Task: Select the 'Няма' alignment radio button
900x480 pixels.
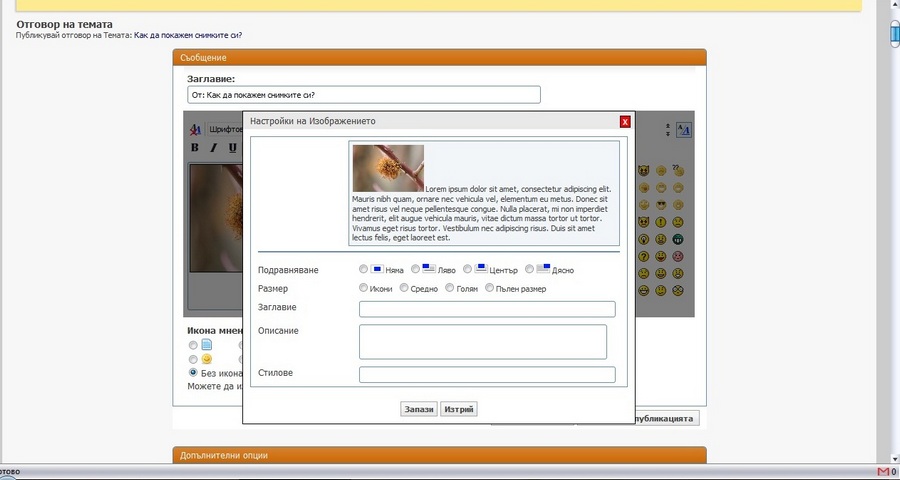Action: (x=363, y=270)
